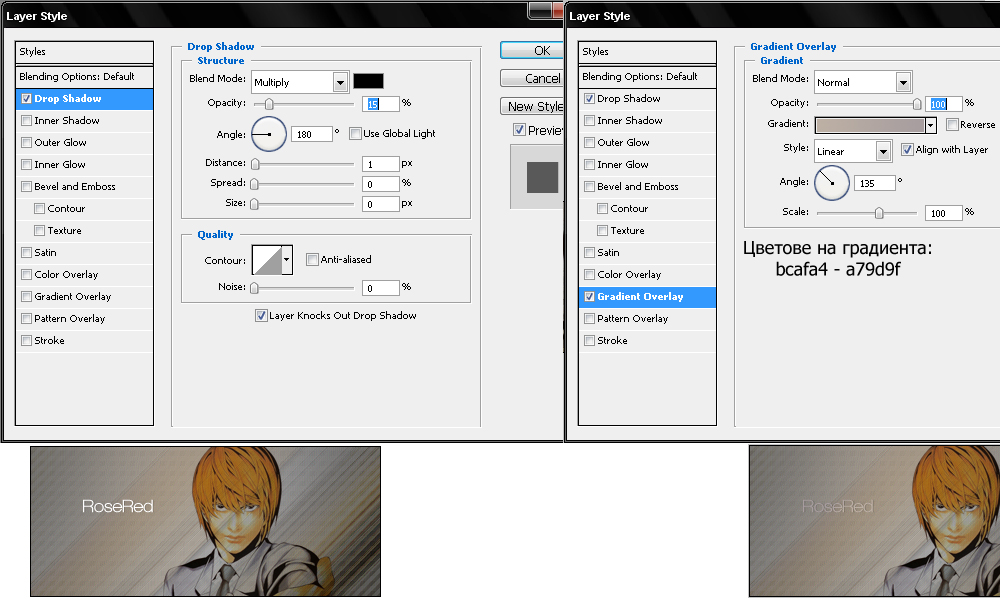Click the Gradient Overlay angle dial
The width and height of the screenshot is (1000, 600).
tap(832, 182)
